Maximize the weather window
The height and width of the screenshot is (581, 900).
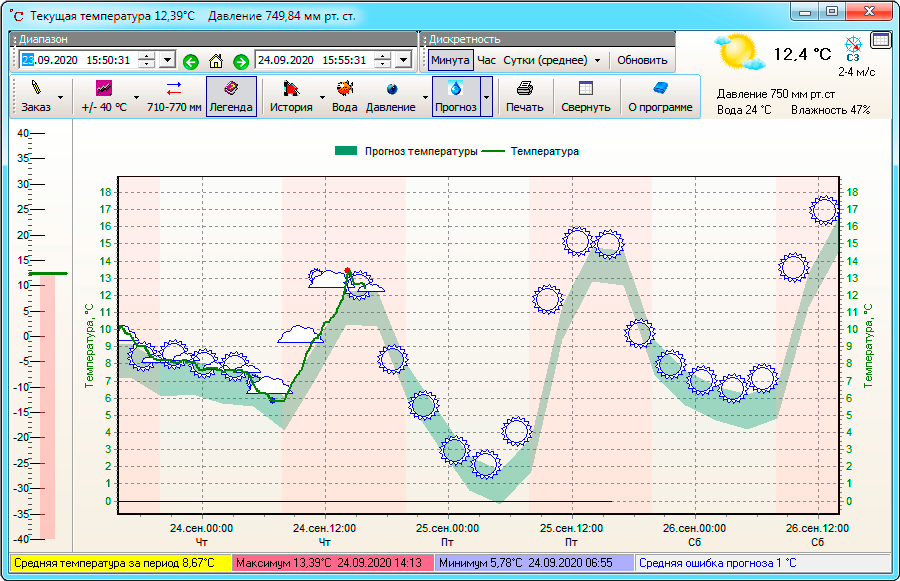click(x=832, y=11)
